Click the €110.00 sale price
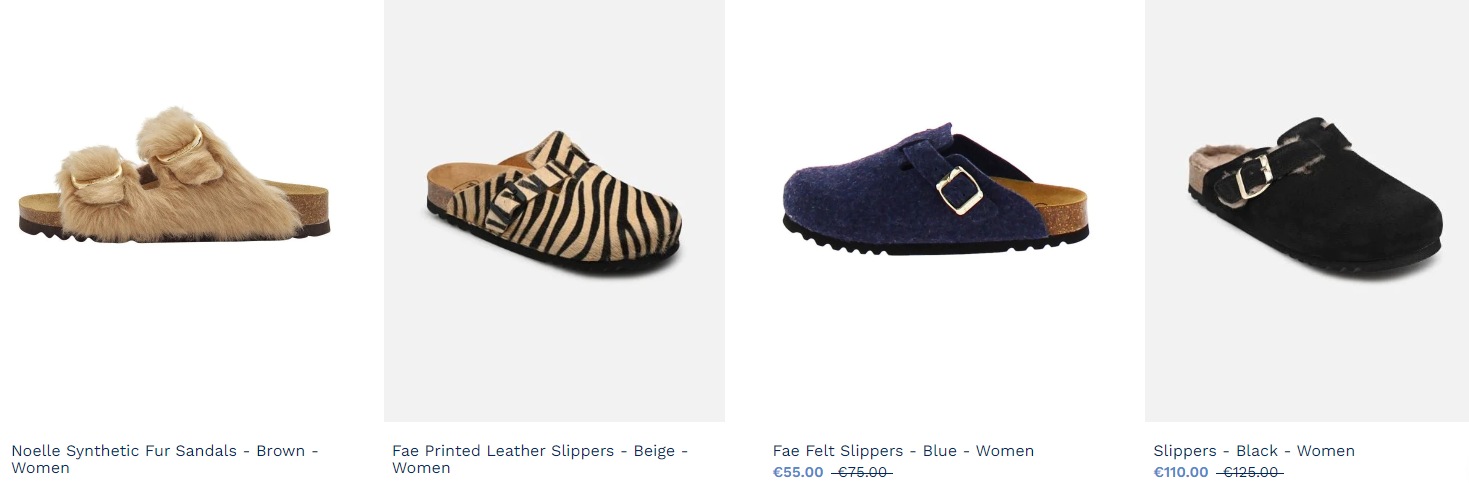Screen dimensions: 1469x484 [x=1181, y=473]
